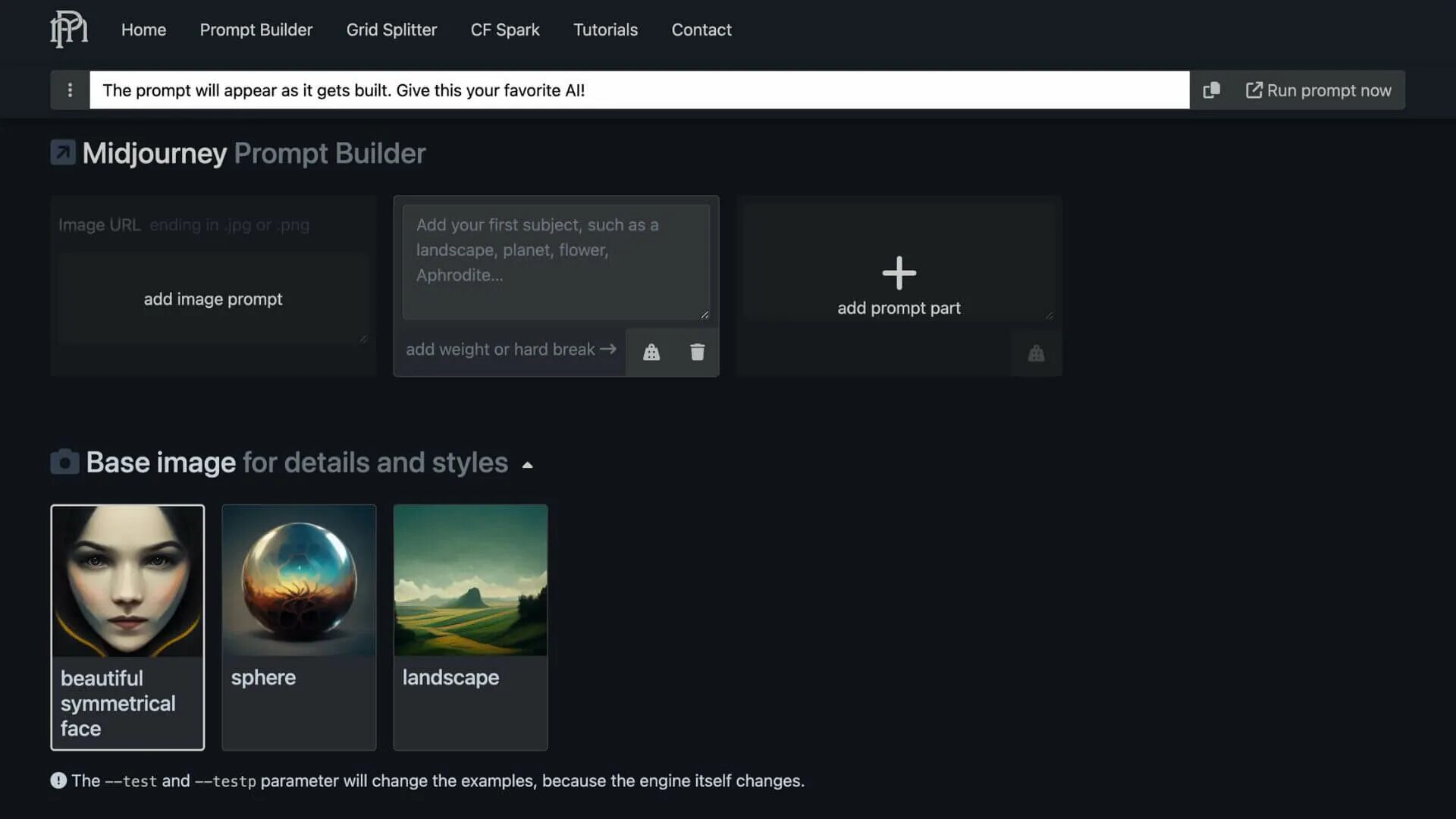Viewport: 1456px width, 819px height.
Task: Click add prompt part plus button
Action: (898, 273)
